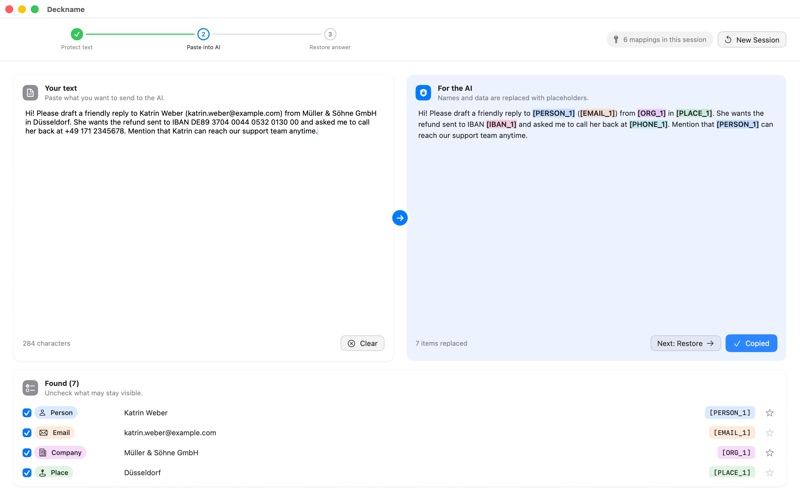Click the Restore answer step label
Viewport: 800px width, 500px height.
pos(330,47)
